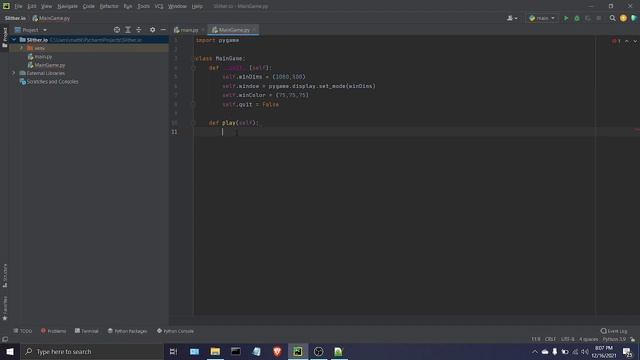640x360 pixels.
Task: Click Select Opened File target icon
Action: [117, 30]
